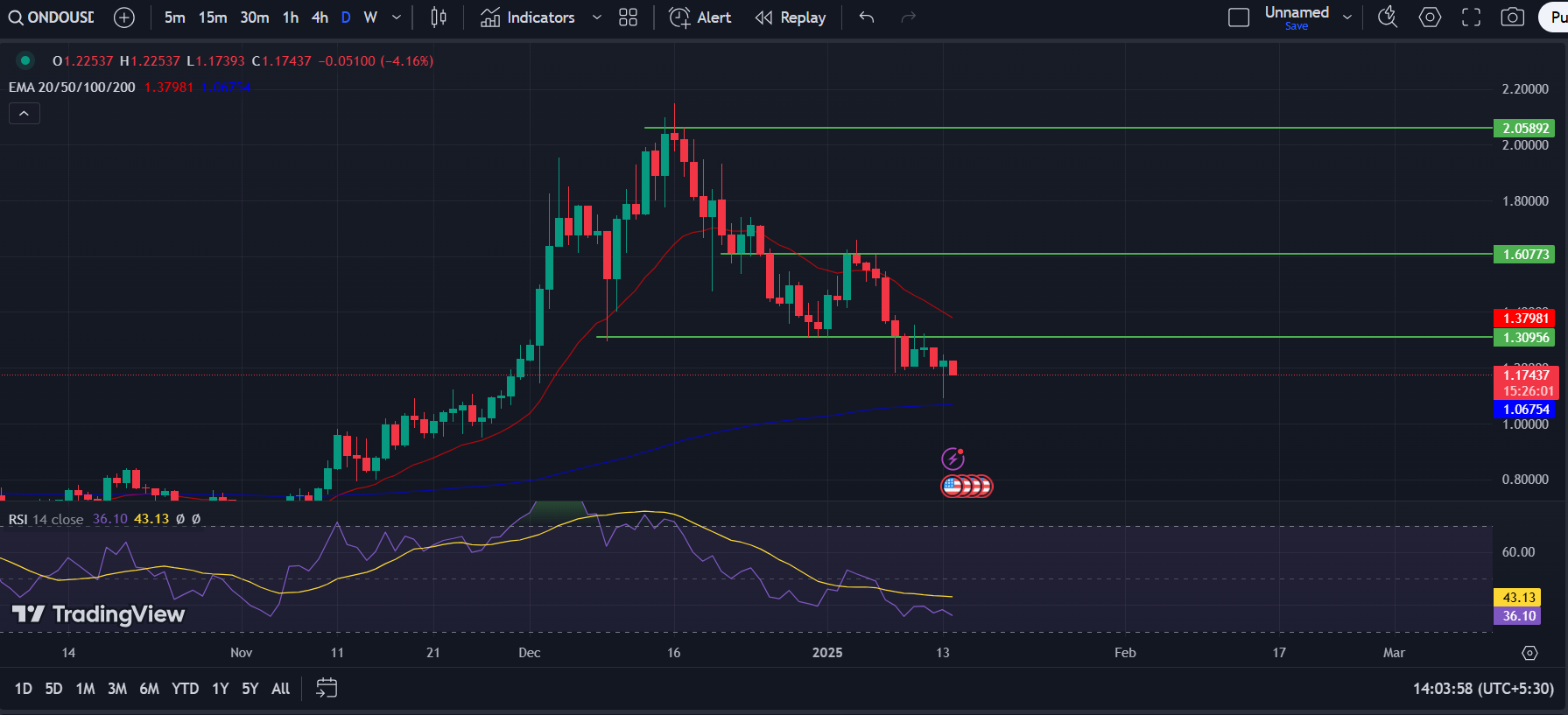Collapse the indicator legend with chevron
The height and width of the screenshot is (715, 1568).
(25, 114)
